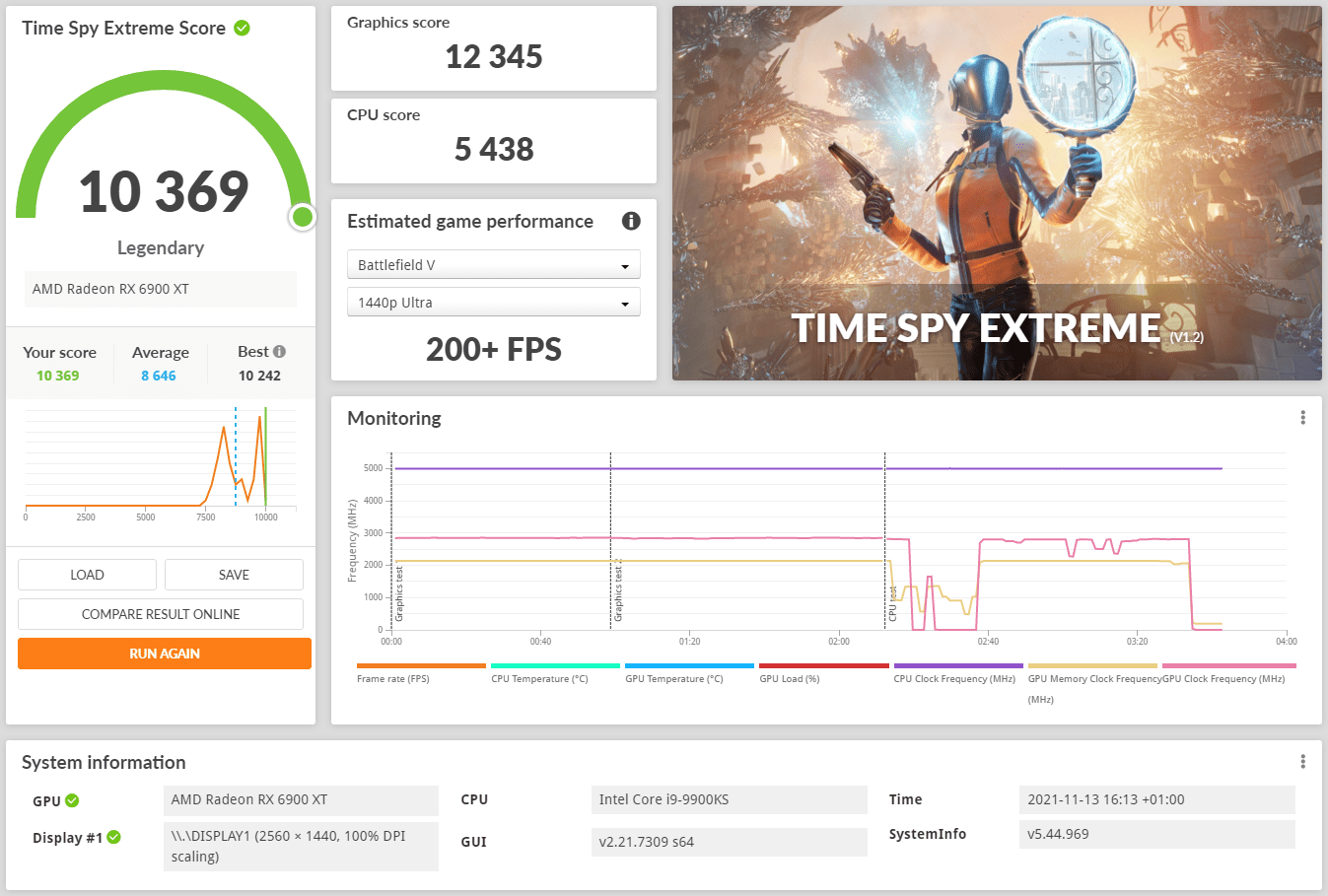Screen dimensions: 1328x896
Task: Toggle the CPU Temperature (°C) legend entry
Action: pos(555,674)
